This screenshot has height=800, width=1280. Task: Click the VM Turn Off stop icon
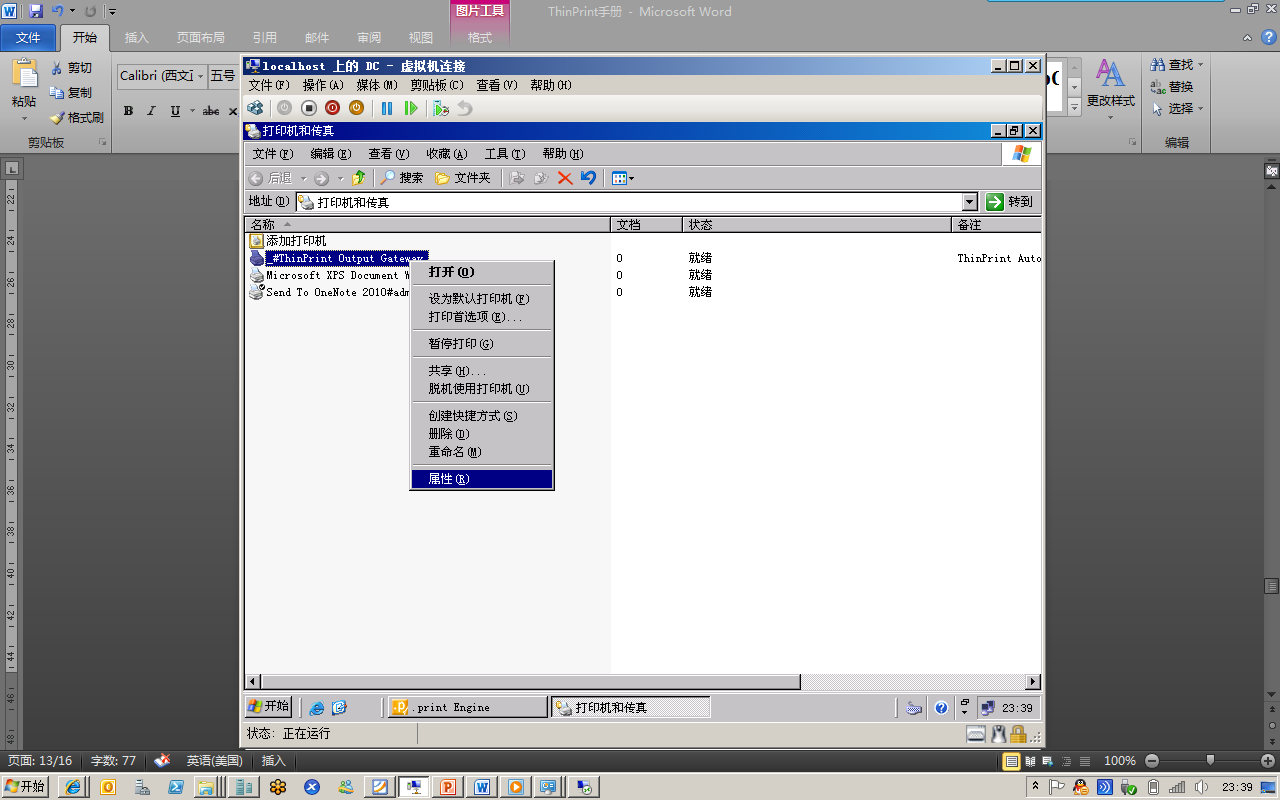(309, 108)
